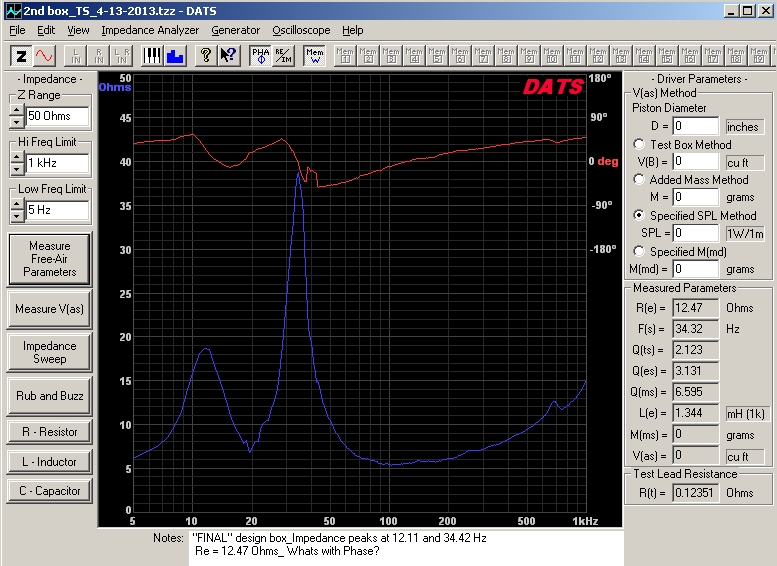Click the C - Capacitor button
The width and height of the screenshot is (777, 566).
coord(50,491)
